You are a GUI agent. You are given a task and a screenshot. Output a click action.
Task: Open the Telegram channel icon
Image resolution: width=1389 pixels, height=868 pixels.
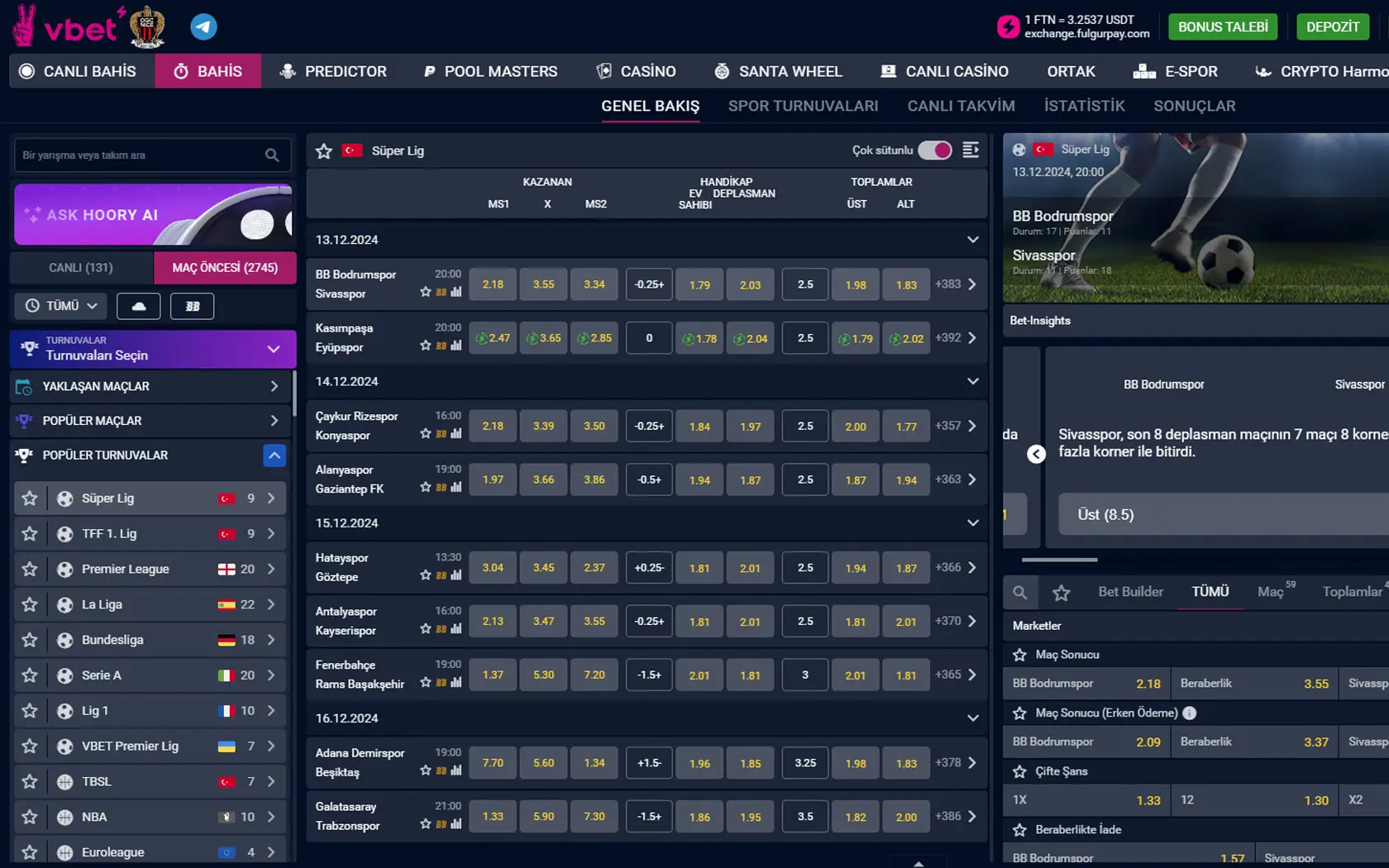click(x=203, y=26)
